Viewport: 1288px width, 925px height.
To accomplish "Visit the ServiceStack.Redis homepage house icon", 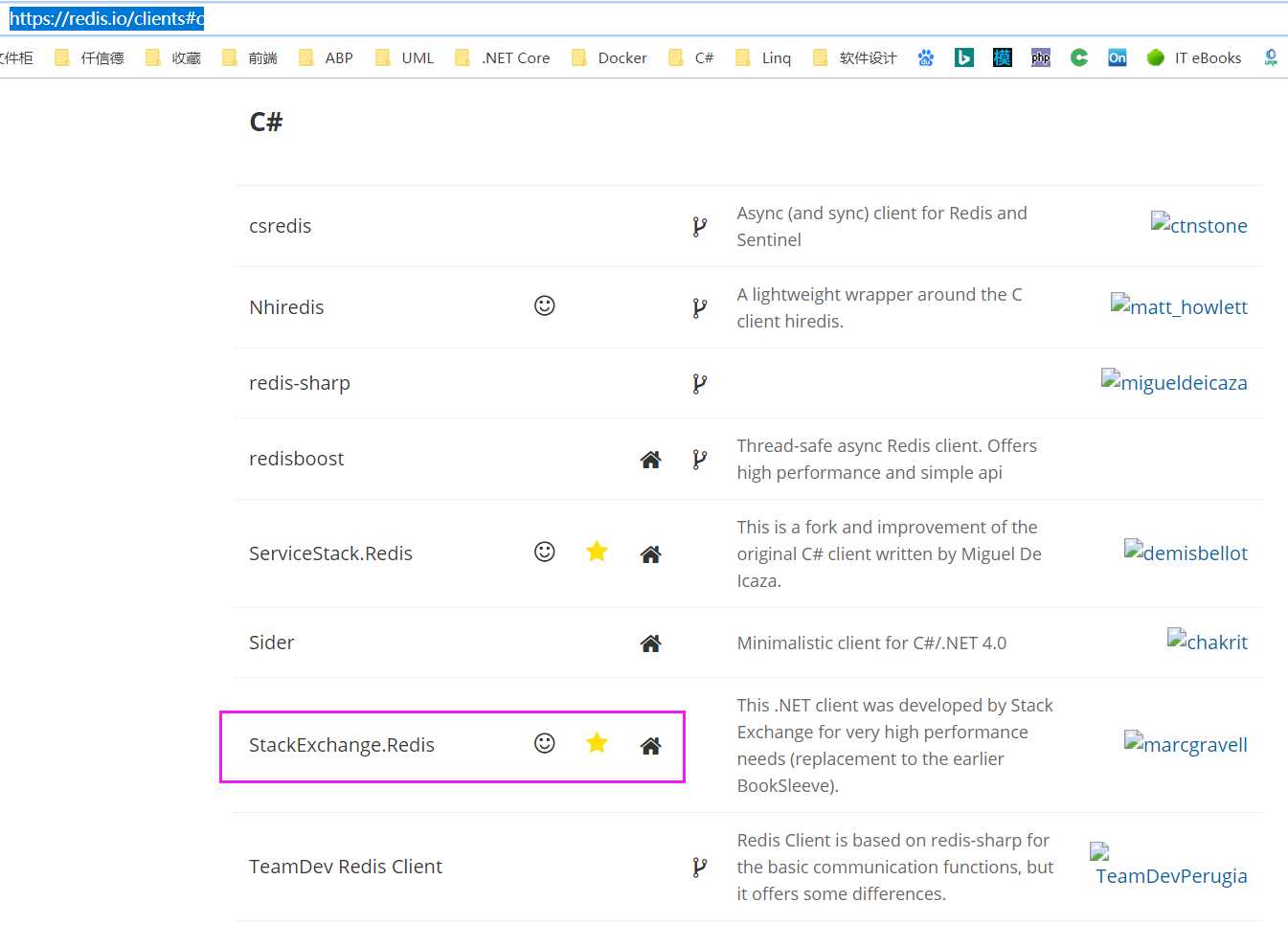I will point(651,553).
